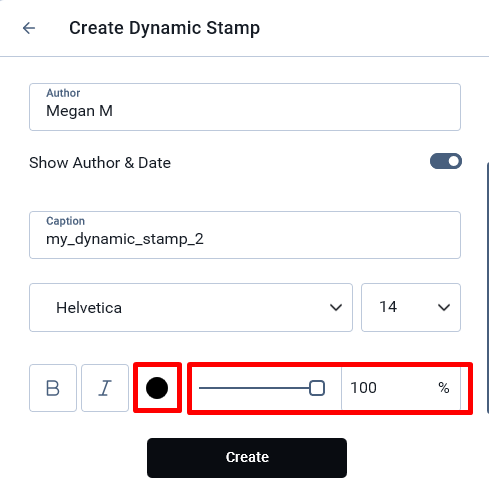Click into the Caption text field

(245, 235)
